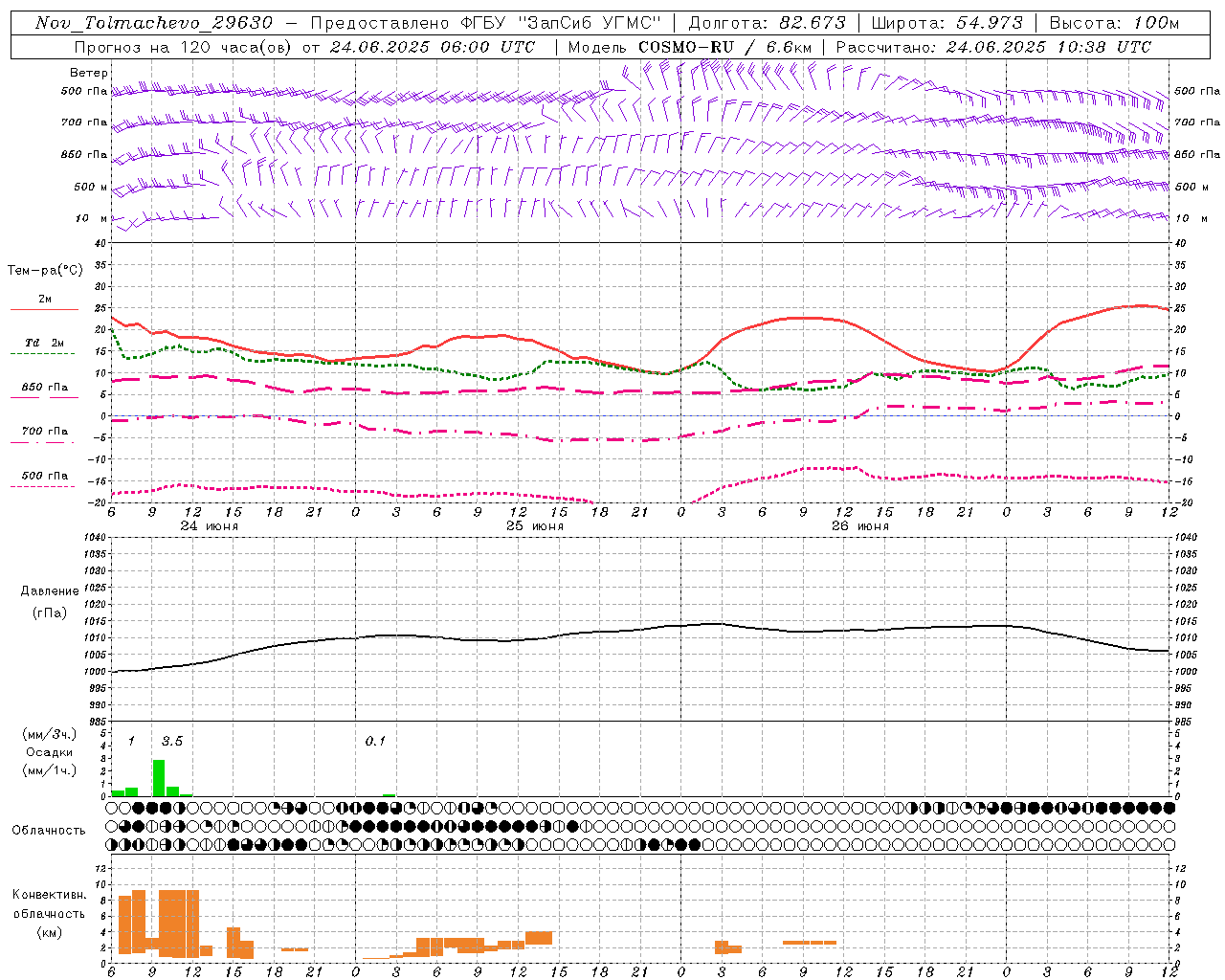This screenshot has width=1225, height=980.
Task: Click the '26 июня' date label
Action: coord(860,526)
